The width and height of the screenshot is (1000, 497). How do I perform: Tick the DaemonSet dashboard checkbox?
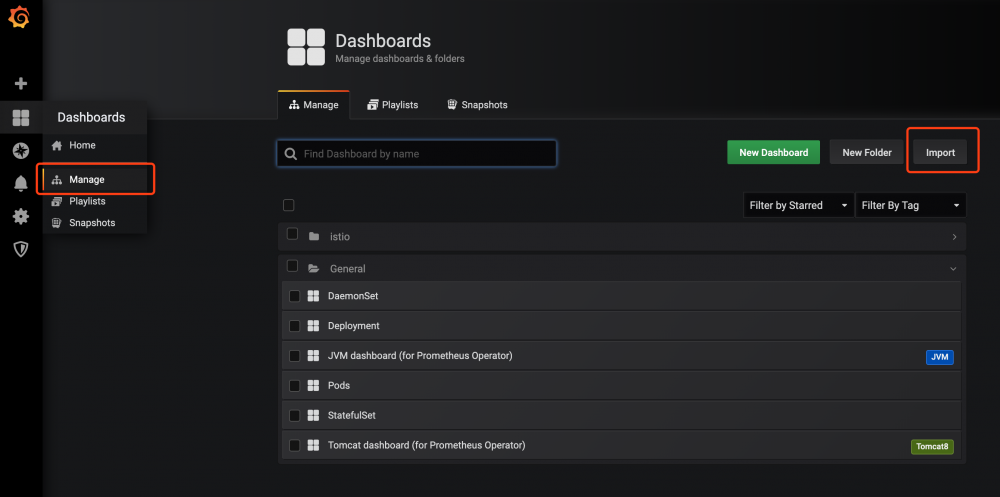(x=295, y=296)
